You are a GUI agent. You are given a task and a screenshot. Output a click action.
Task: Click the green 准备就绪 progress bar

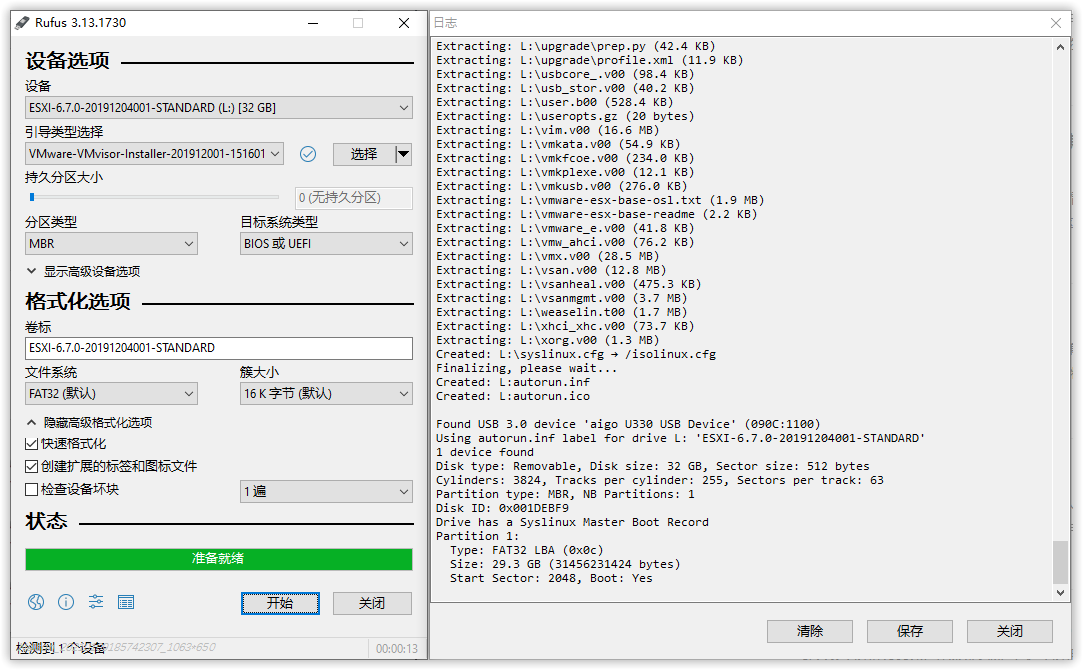[218, 559]
